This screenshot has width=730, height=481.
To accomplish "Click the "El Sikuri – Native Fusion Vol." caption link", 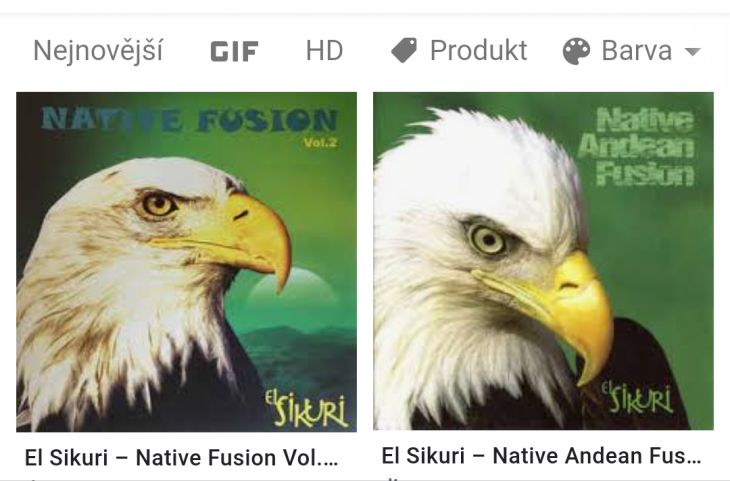I will click(181, 457).
